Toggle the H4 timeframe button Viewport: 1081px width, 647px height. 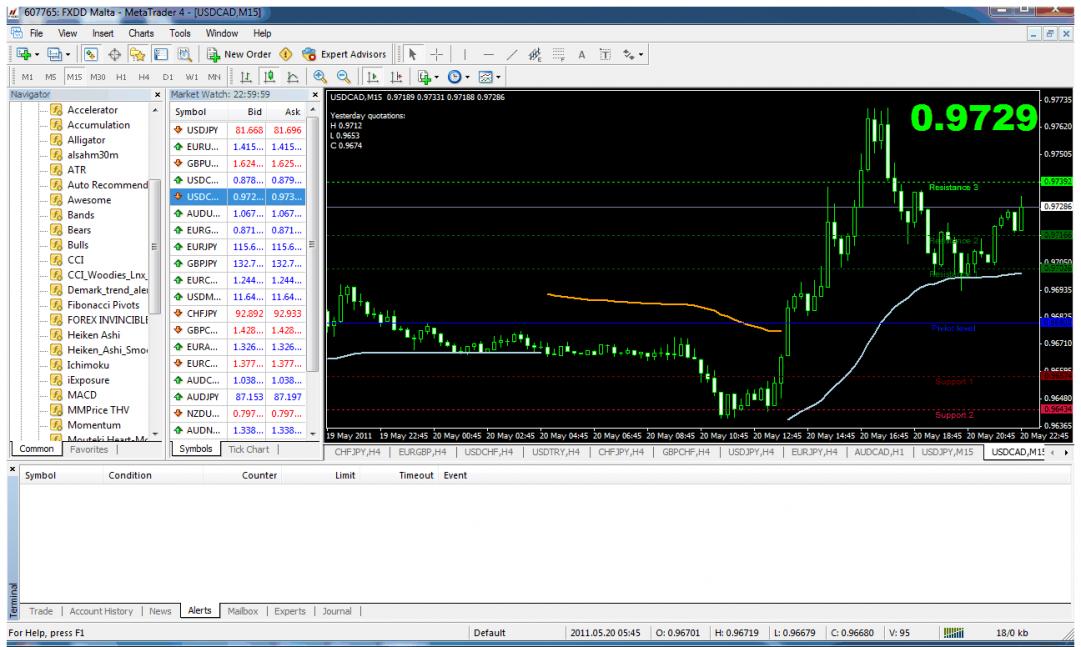click(142, 75)
